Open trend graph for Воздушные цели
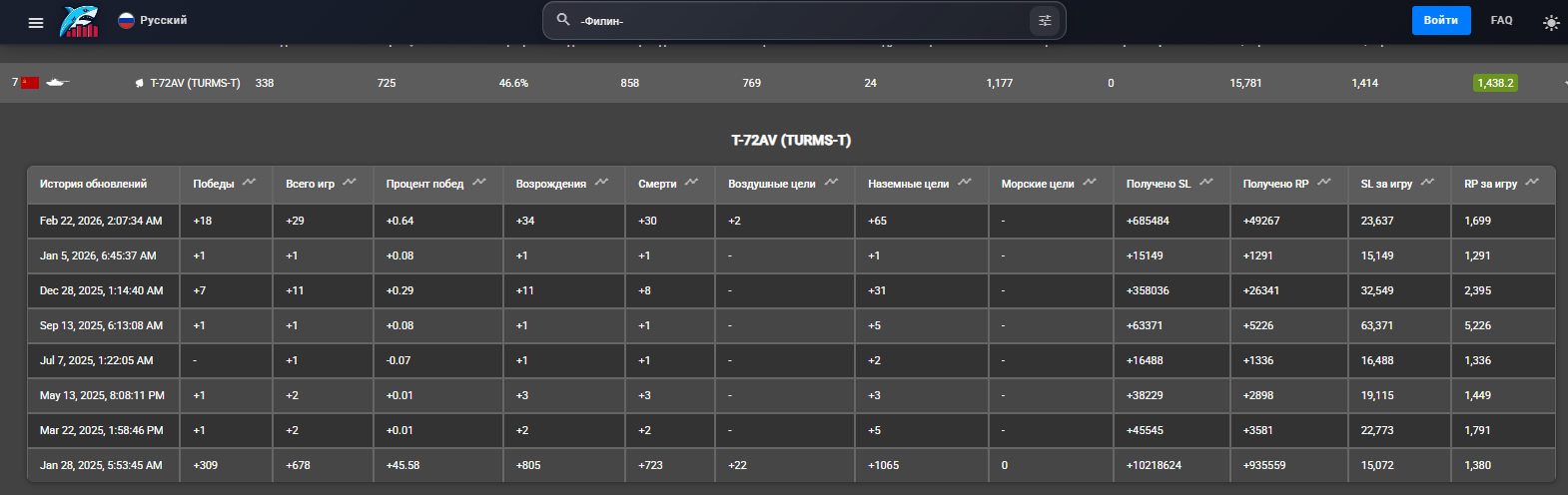Viewport: 1568px width, 495px height. pos(831,183)
